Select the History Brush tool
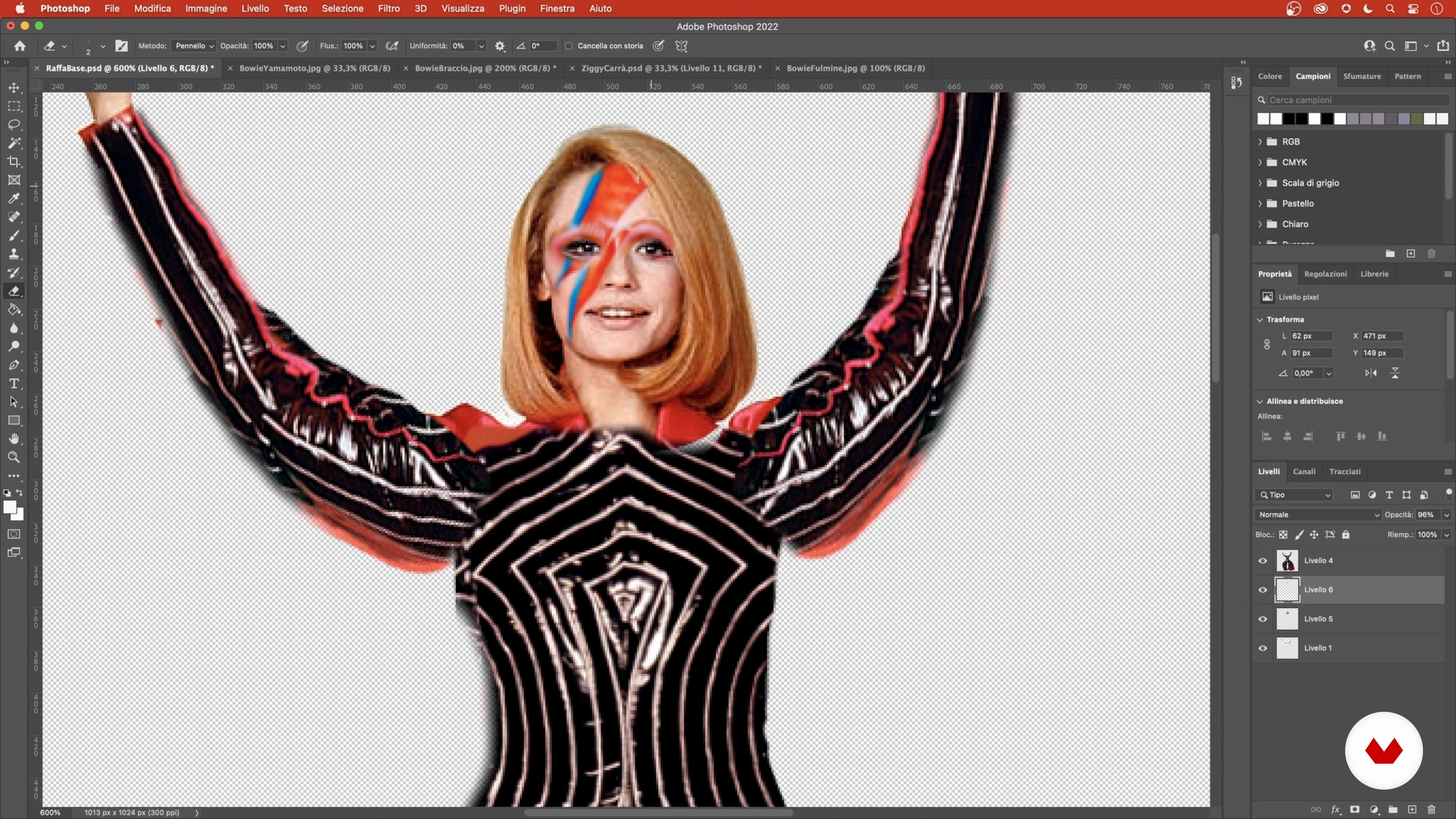 coord(14,273)
